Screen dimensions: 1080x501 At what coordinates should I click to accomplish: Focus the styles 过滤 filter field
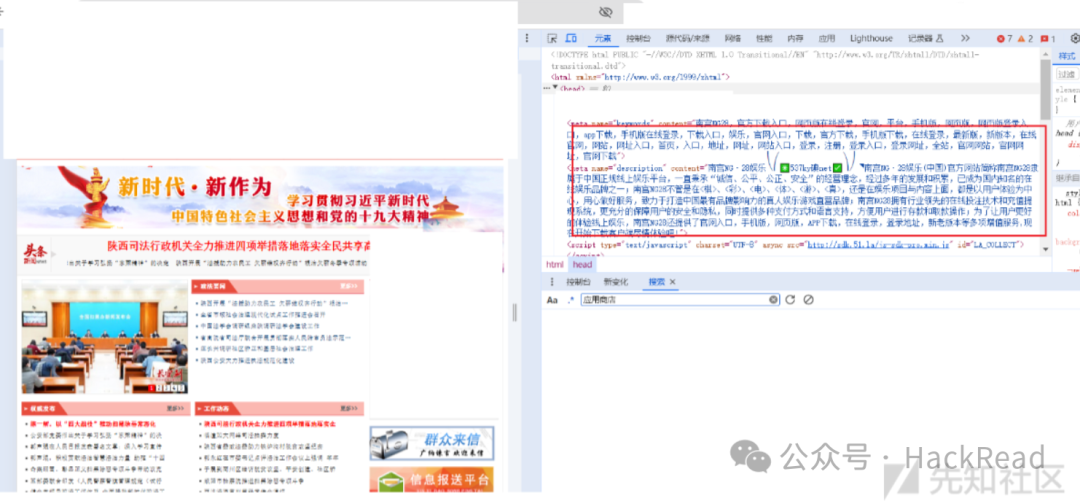pyautogui.click(x=1067, y=74)
